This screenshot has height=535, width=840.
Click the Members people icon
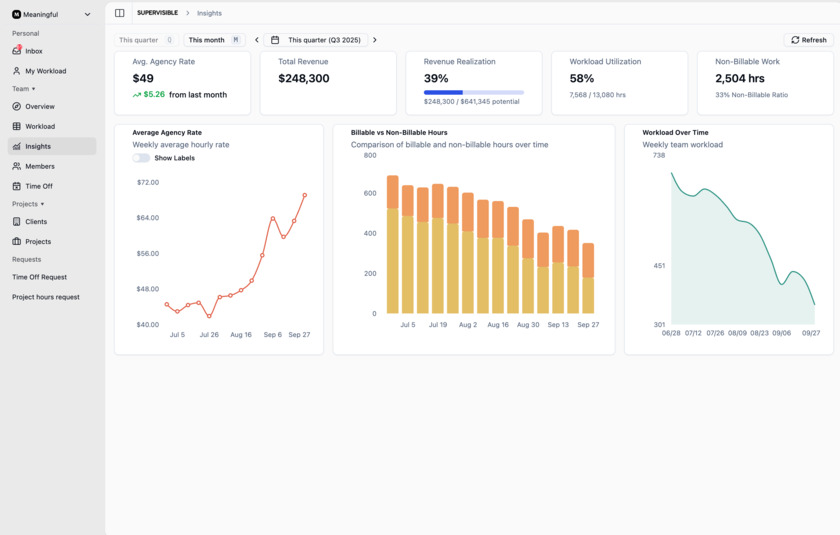pyautogui.click(x=17, y=166)
